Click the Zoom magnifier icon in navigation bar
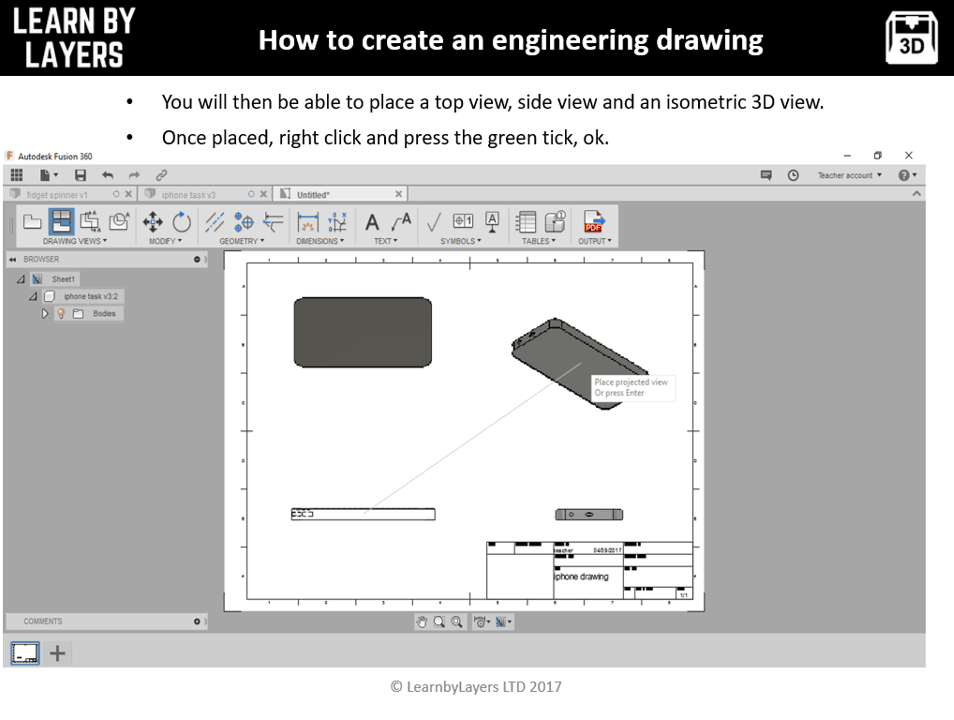This screenshot has height=720, width=954. coord(440,621)
